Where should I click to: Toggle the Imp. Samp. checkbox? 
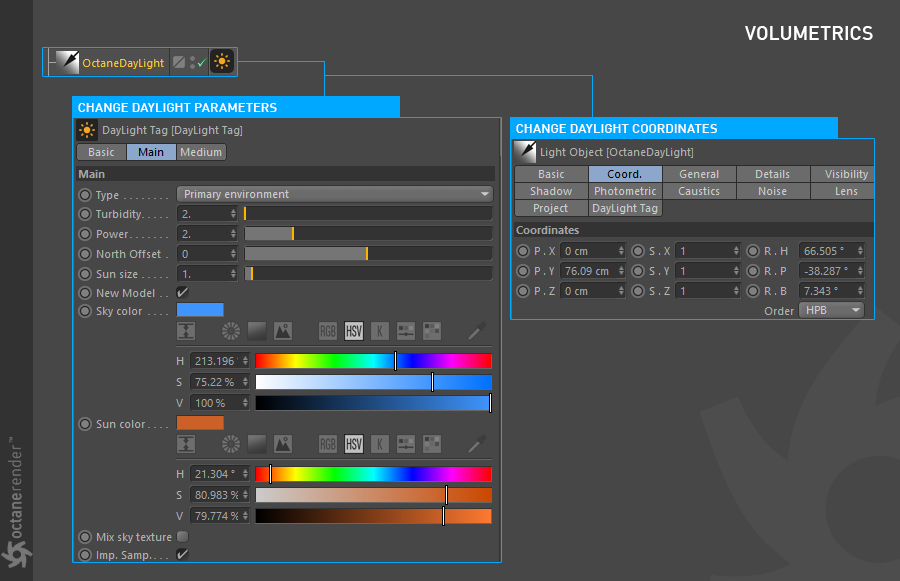183,554
